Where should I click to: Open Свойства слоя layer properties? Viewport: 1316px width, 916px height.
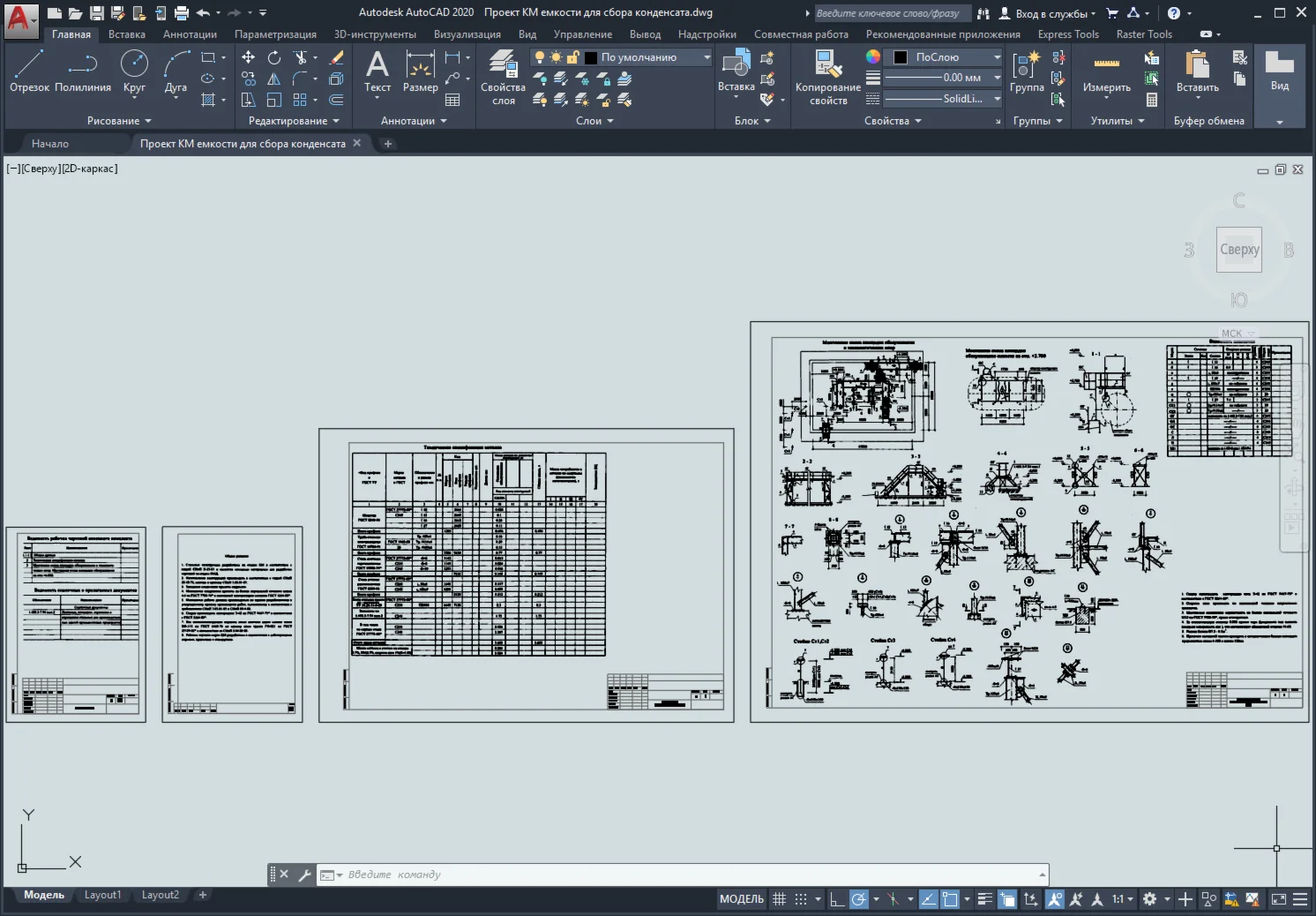(503, 76)
